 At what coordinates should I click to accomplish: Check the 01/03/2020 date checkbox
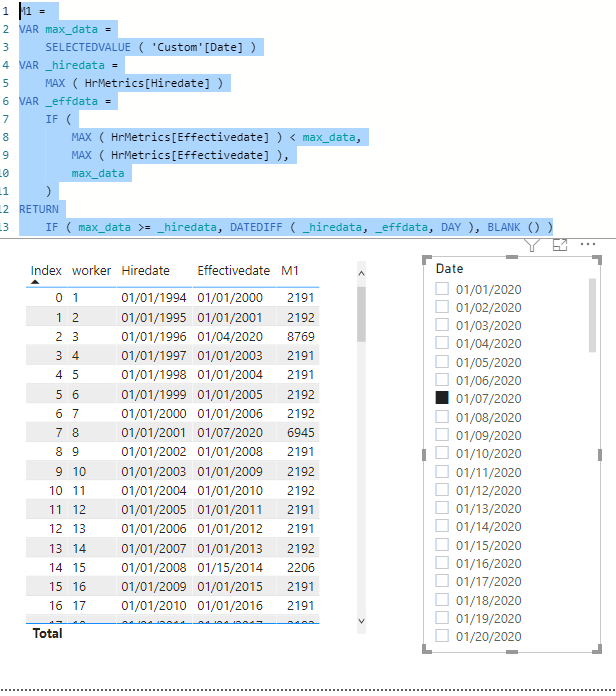tap(442, 324)
